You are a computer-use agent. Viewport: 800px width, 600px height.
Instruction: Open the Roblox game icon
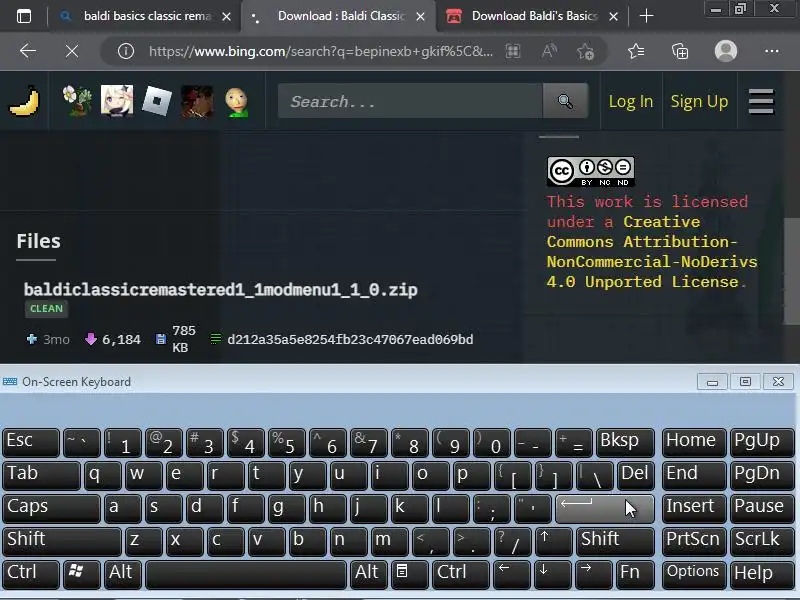click(x=157, y=101)
